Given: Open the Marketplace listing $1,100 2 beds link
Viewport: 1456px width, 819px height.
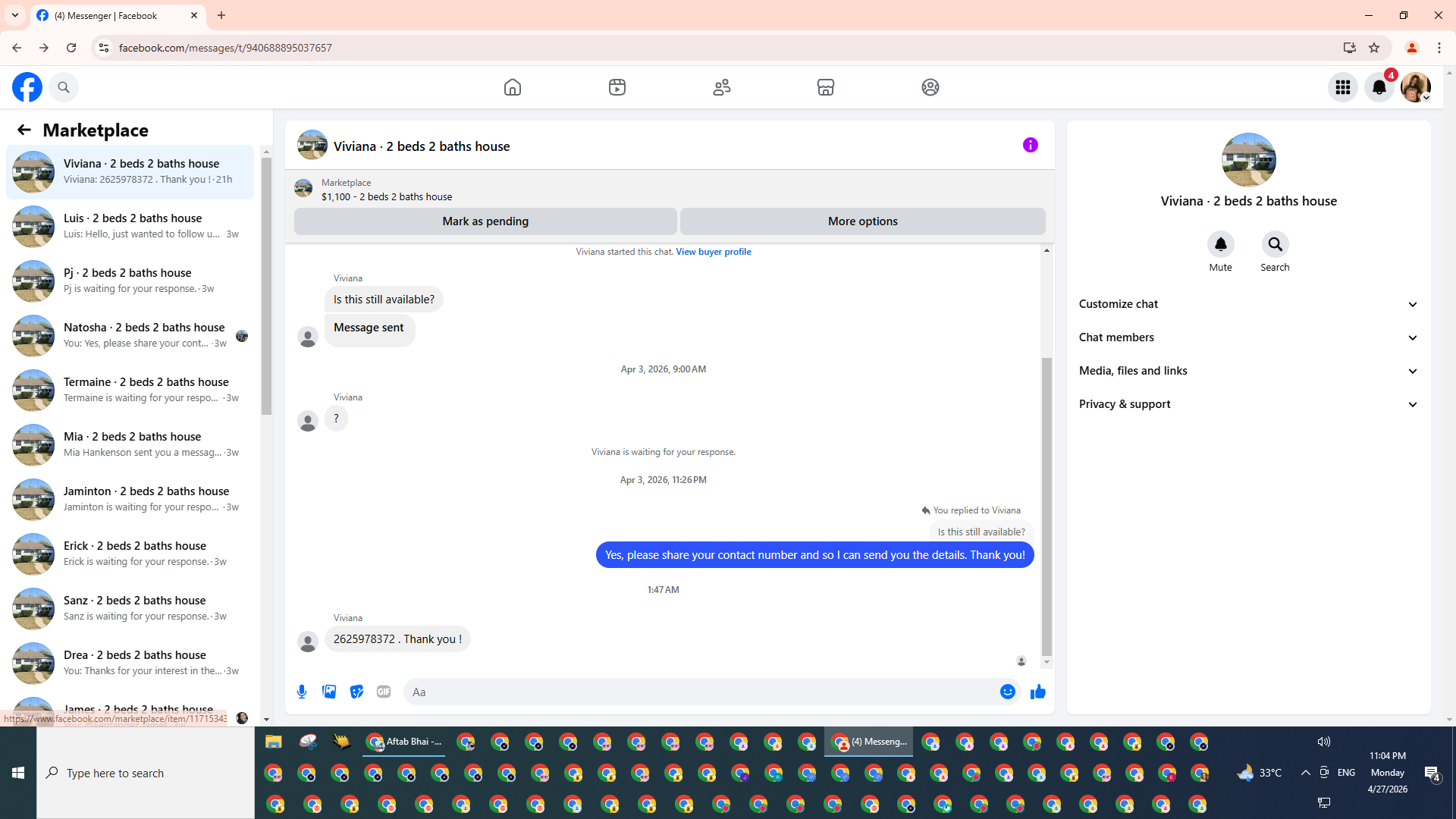Looking at the screenshot, I should pyautogui.click(x=387, y=196).
